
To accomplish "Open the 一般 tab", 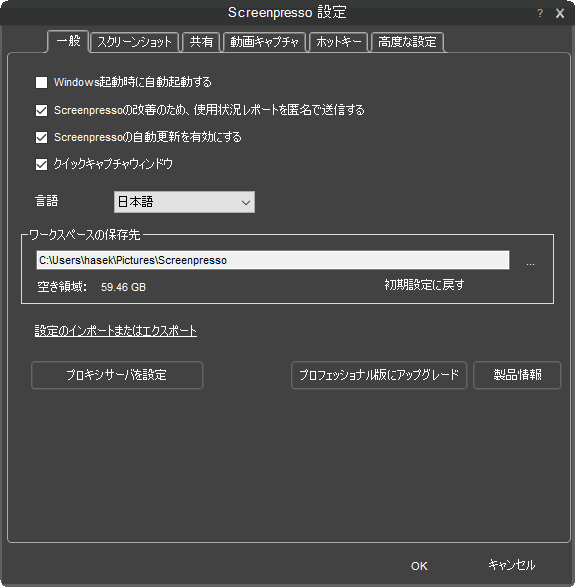I will (x=68, y=41).
